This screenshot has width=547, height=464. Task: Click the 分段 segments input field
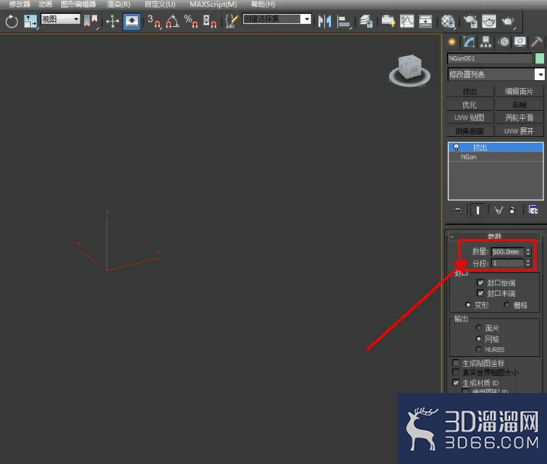click(x=508, y=263)
